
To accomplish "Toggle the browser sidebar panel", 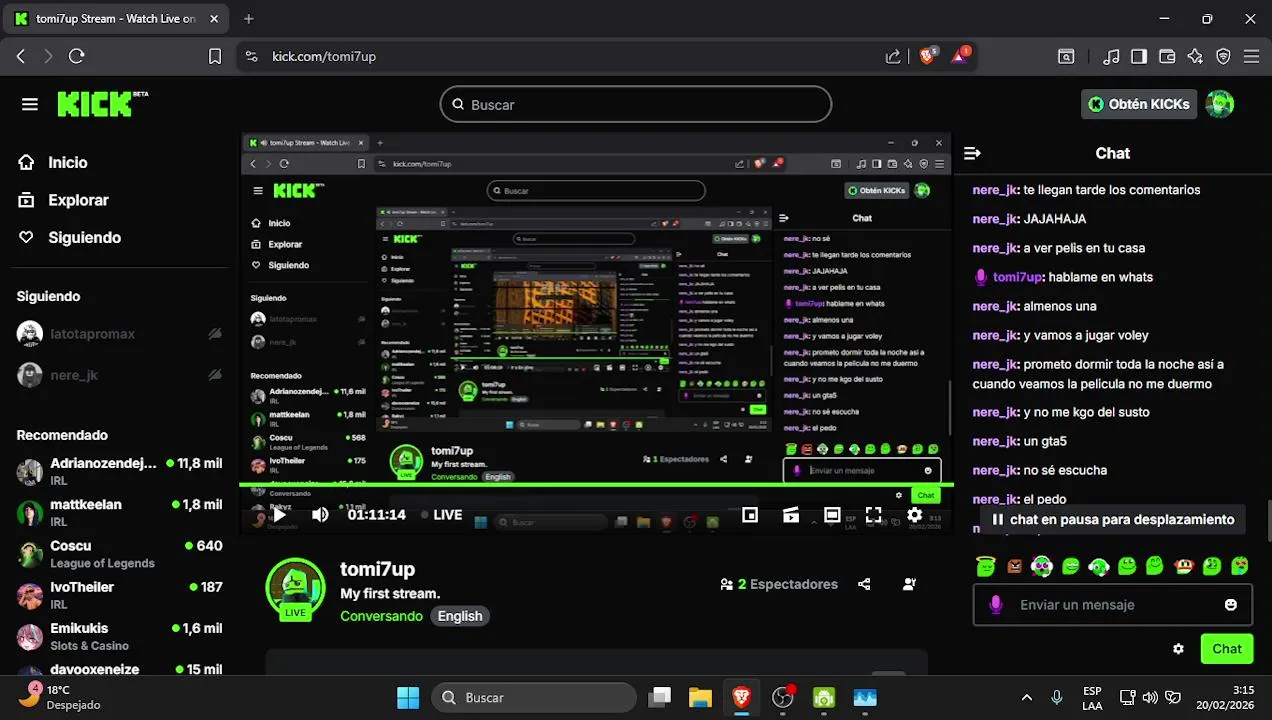I will click(1139, 57).
